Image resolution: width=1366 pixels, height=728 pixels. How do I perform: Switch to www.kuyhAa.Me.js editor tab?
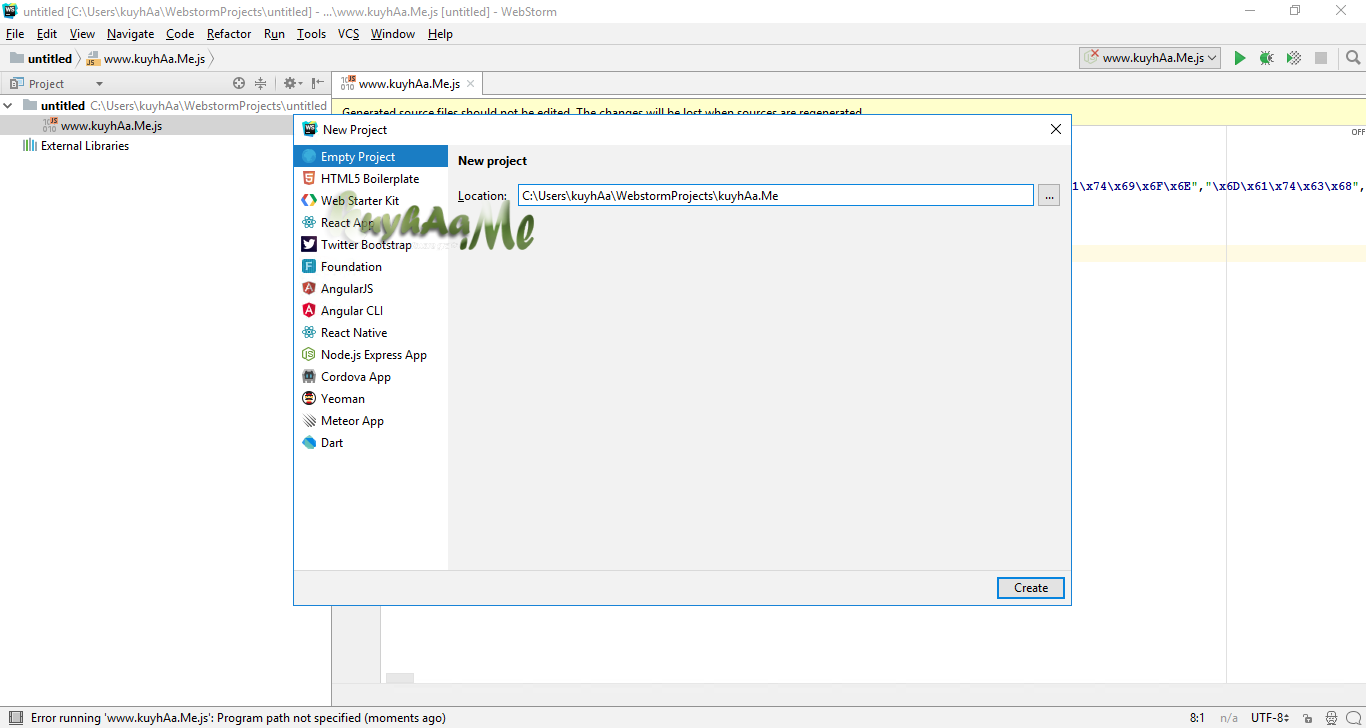409,84
